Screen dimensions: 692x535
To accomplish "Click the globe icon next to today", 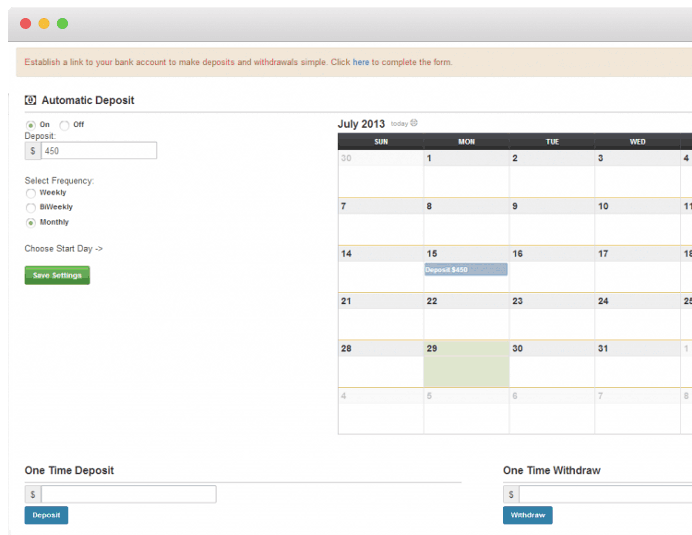I will tap(414, 123).
